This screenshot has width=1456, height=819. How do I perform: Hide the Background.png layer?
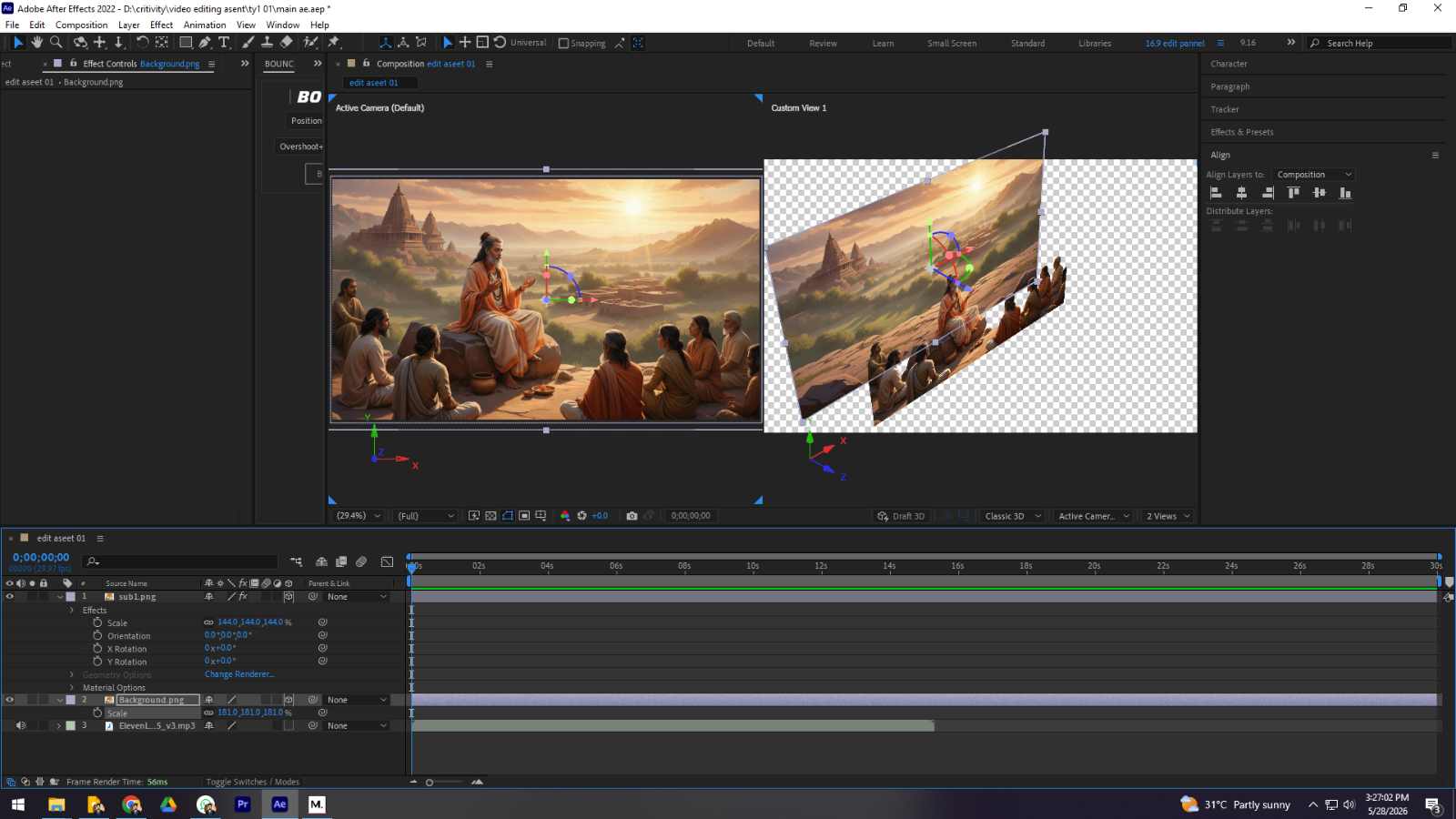[10, 700]
